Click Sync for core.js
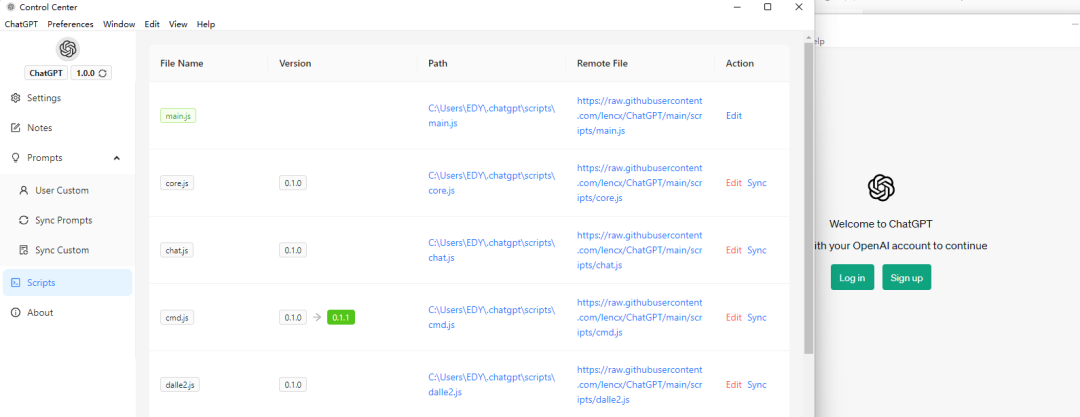The image size is (1080, 417). [757, 183]
